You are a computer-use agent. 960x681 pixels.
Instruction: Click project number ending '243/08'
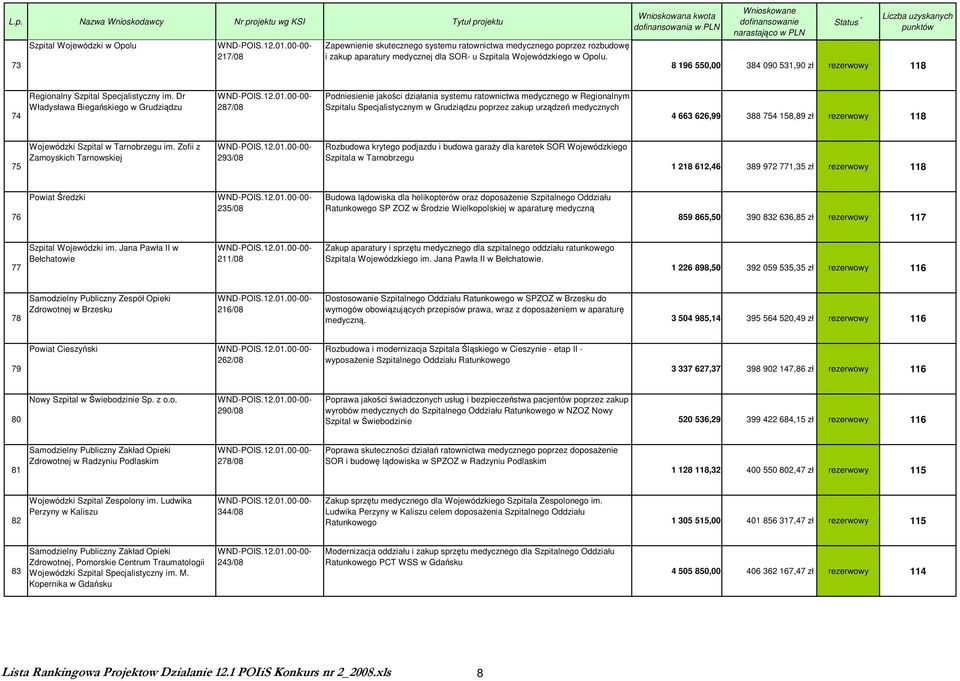264,557
